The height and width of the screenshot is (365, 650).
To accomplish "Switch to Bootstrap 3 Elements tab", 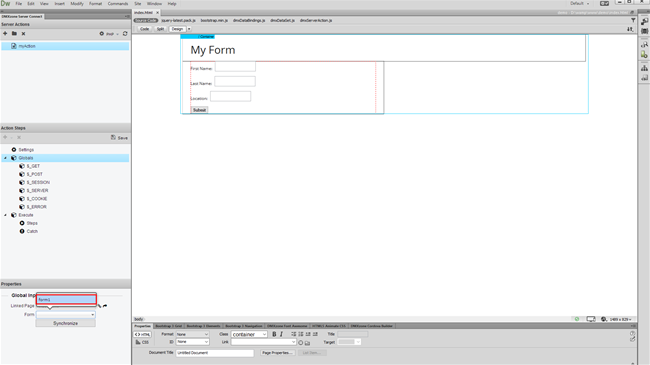I will (x=203, y=326).
